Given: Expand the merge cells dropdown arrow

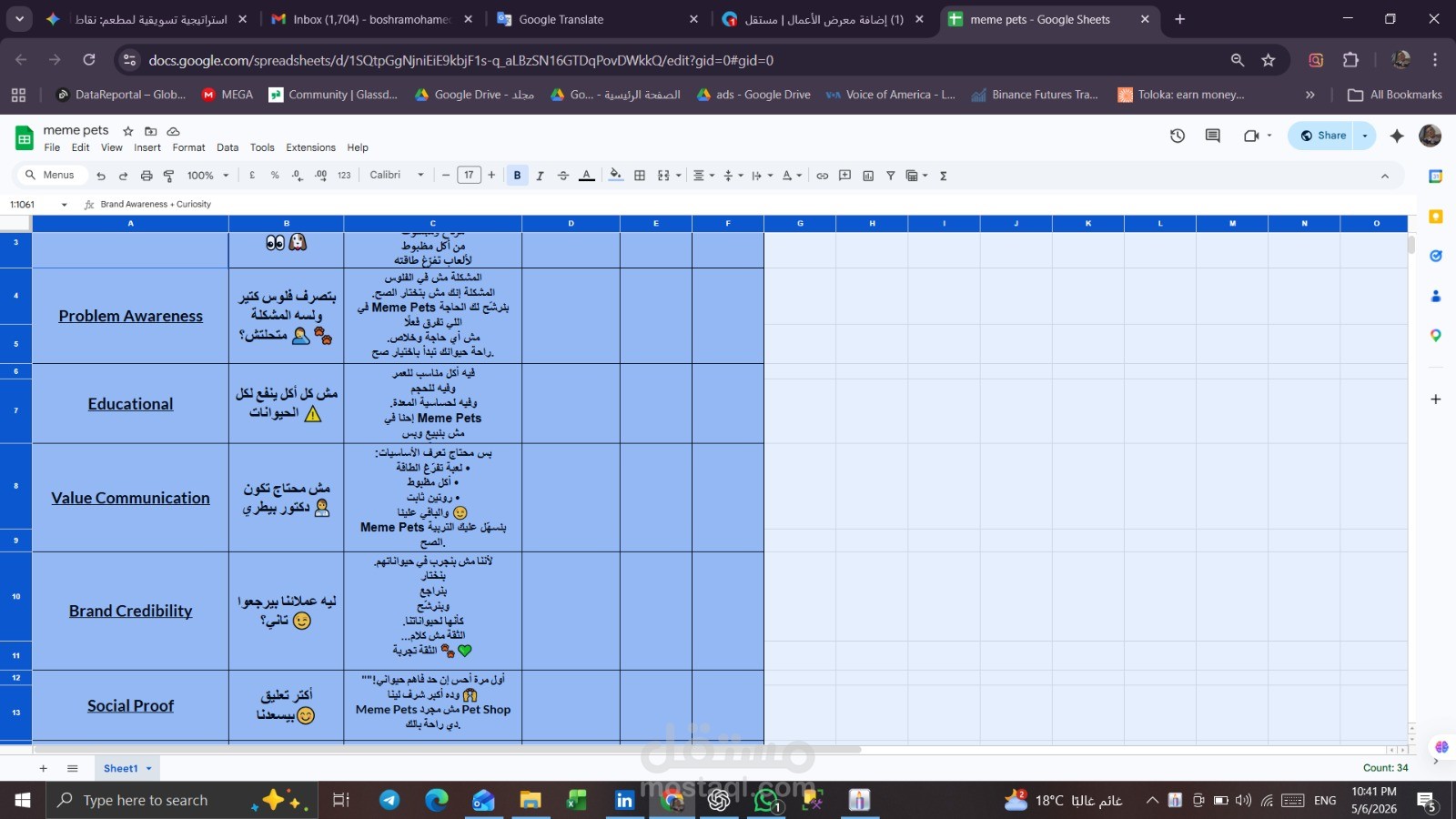Looking at the screenshot, I should (x=679, y=176).
